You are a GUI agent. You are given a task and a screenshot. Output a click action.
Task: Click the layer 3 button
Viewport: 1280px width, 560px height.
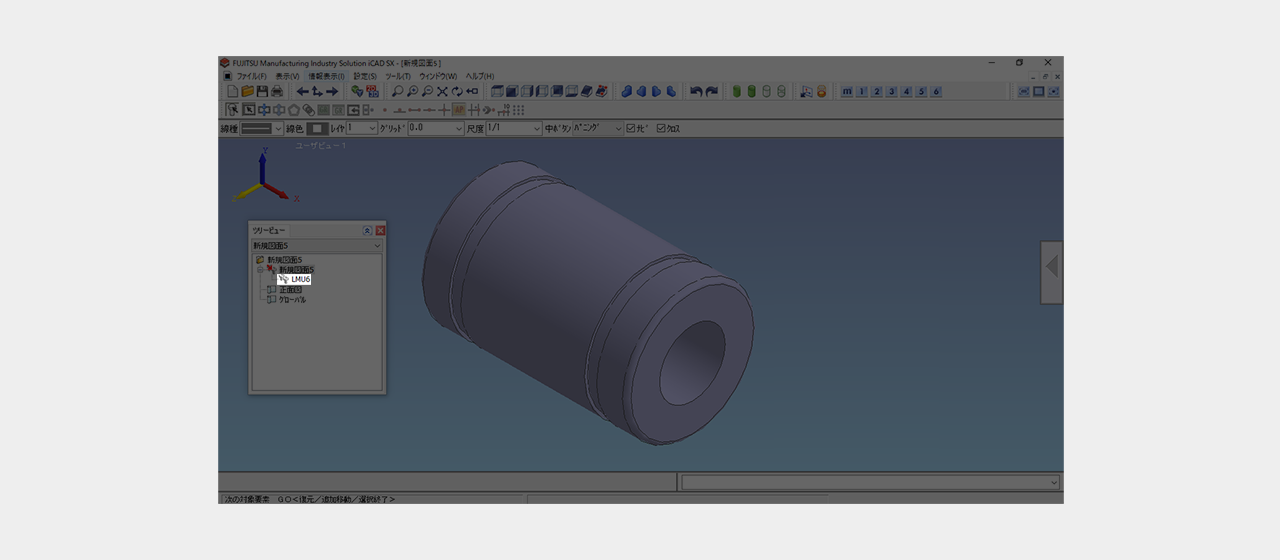892,92
